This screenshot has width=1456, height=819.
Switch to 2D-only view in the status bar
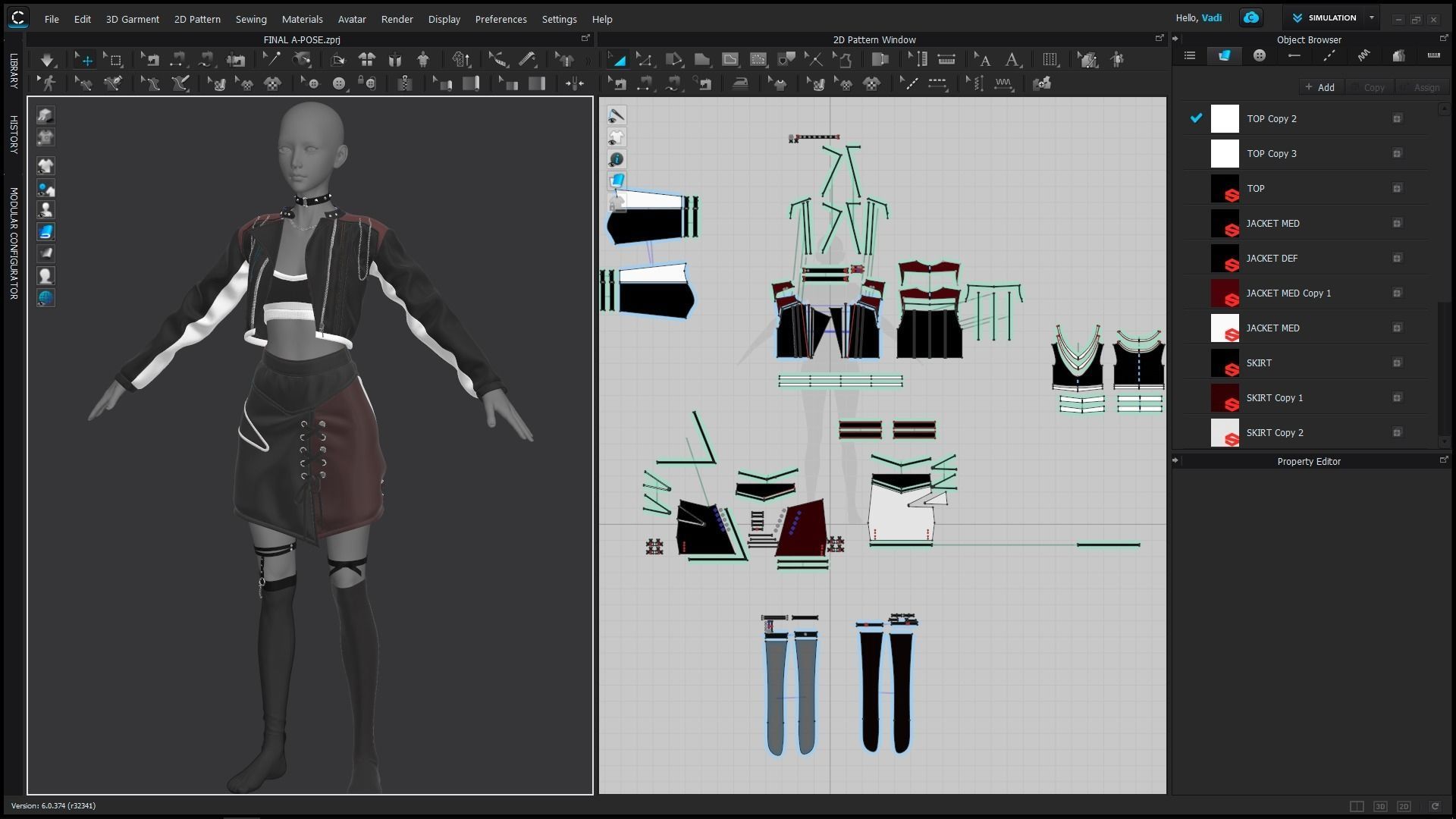click(x=1404, y=806)
